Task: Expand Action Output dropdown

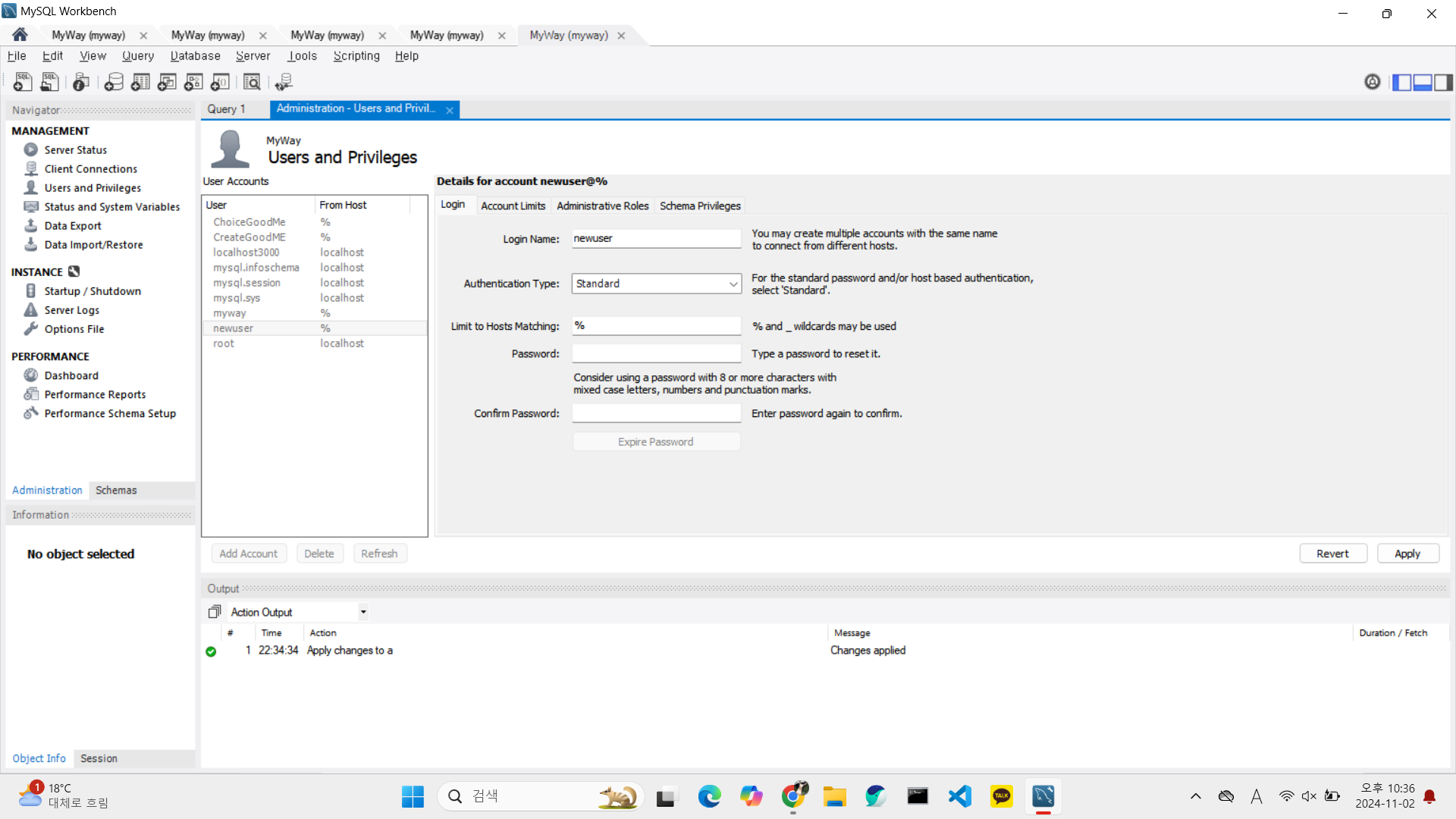Action: [x=363, y=612]
